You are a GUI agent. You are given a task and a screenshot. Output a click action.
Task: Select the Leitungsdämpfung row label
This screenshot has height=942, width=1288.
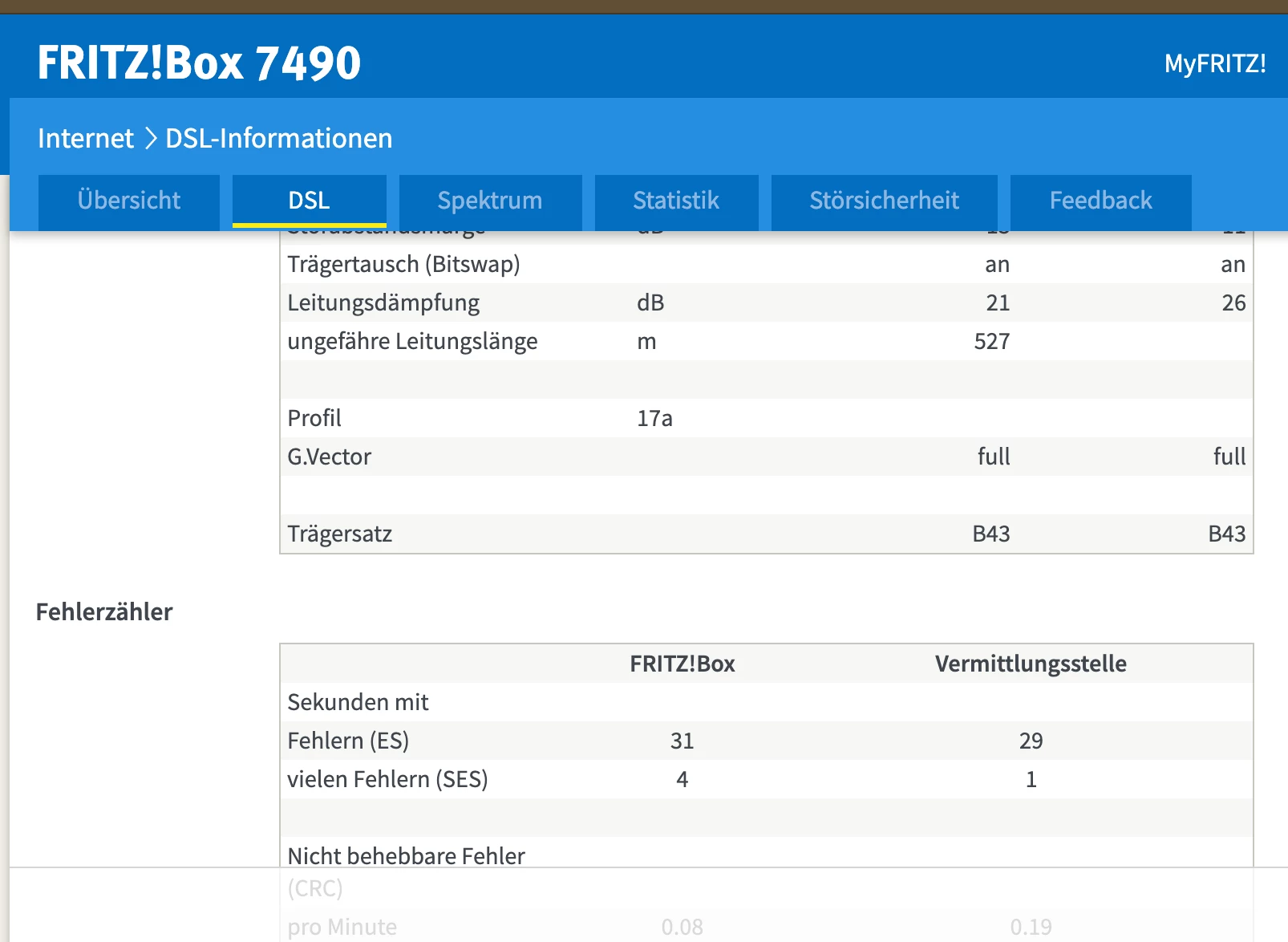383,302
